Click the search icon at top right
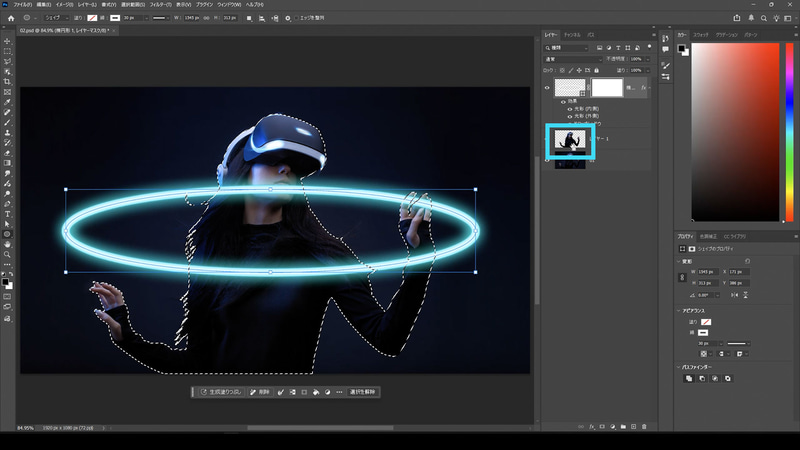This screenshot has height=450, width=800. pyautogui.click(x=764, y=18)
